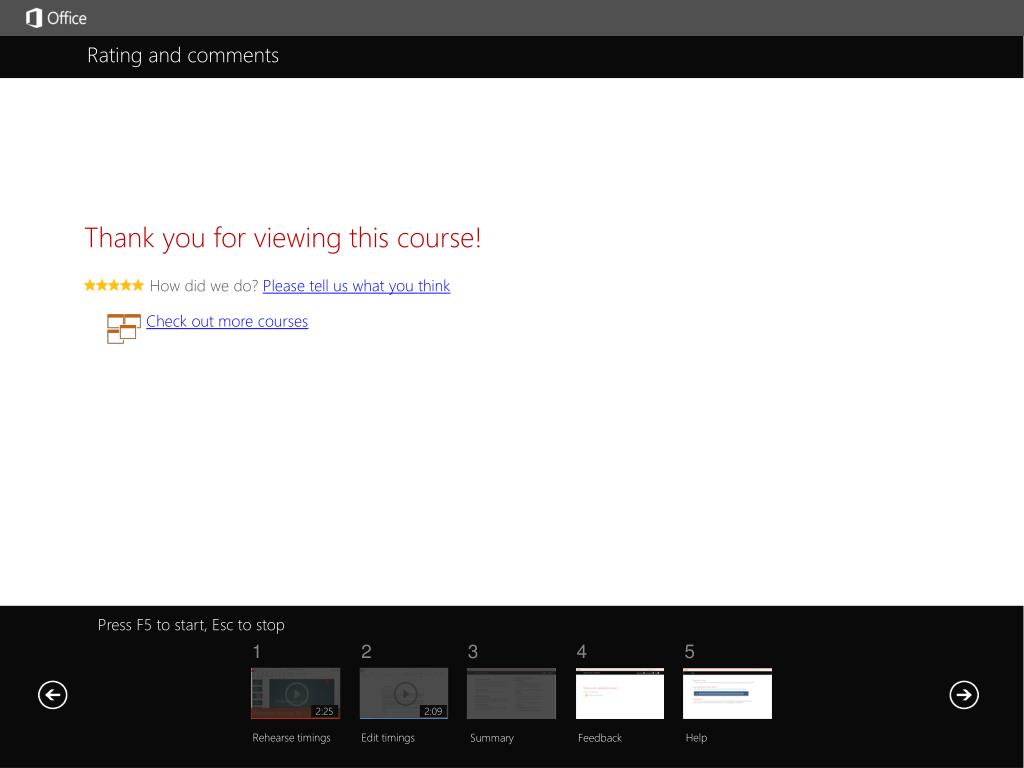Select the 'Summary' label
Screen dimensions: 1024x768
pos(492,738)
